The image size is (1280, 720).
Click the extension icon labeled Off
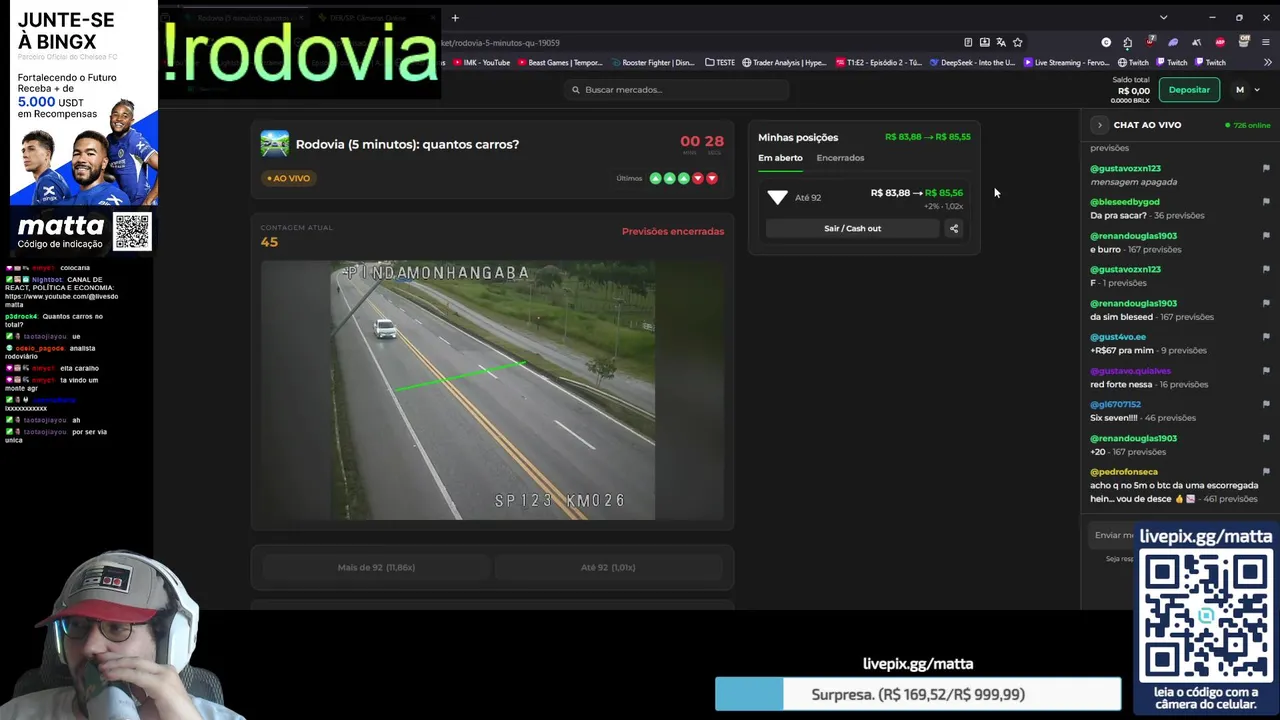click(1244, 42)
